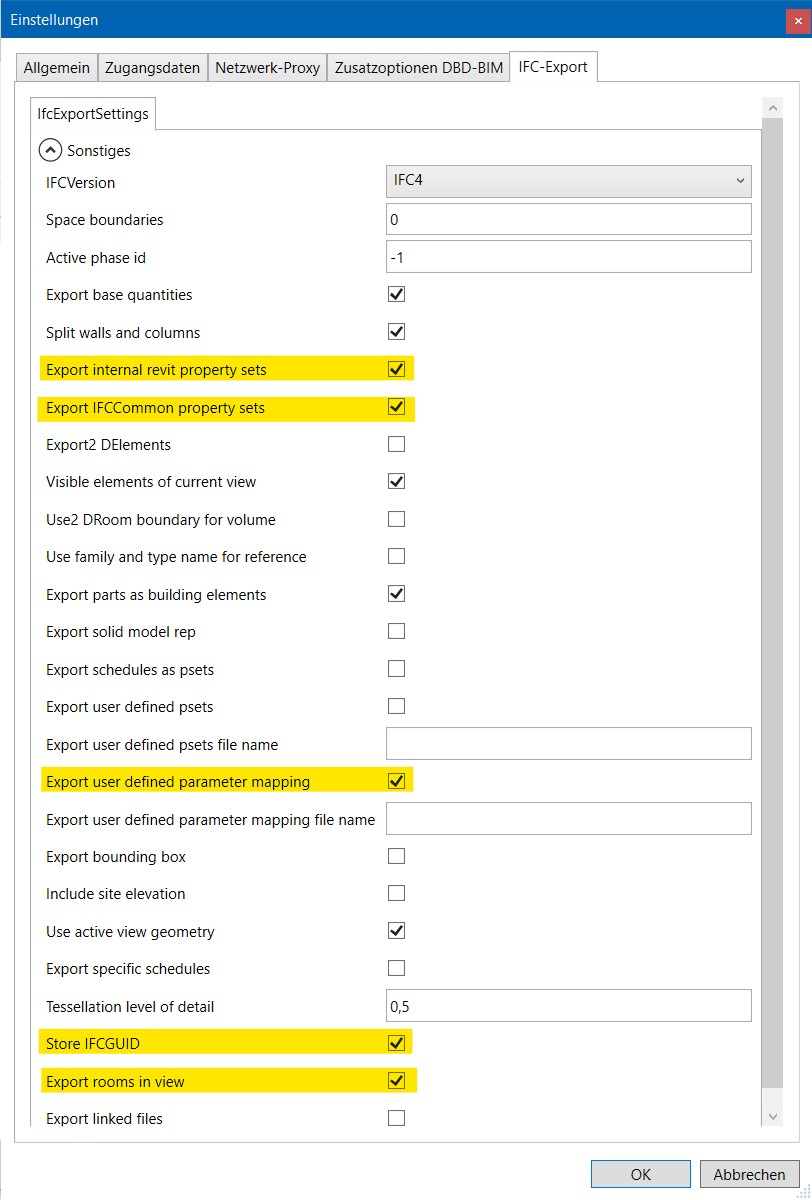The image size is (812, 1200).
Task: Disable Export internal revit property sets
Action: click(396, 369)
